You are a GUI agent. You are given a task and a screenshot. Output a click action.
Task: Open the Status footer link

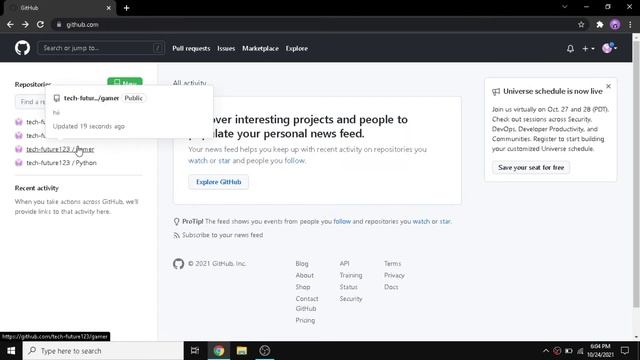pyautogui.click(x=349, y=287)
